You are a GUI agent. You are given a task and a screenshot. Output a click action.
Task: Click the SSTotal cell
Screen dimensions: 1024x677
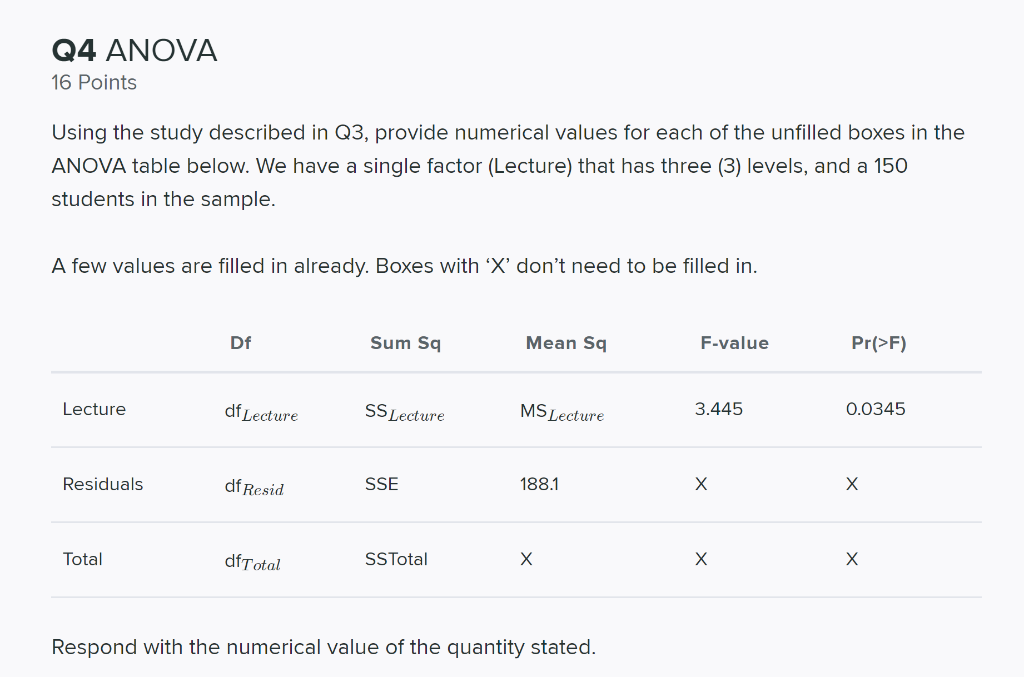396,559
